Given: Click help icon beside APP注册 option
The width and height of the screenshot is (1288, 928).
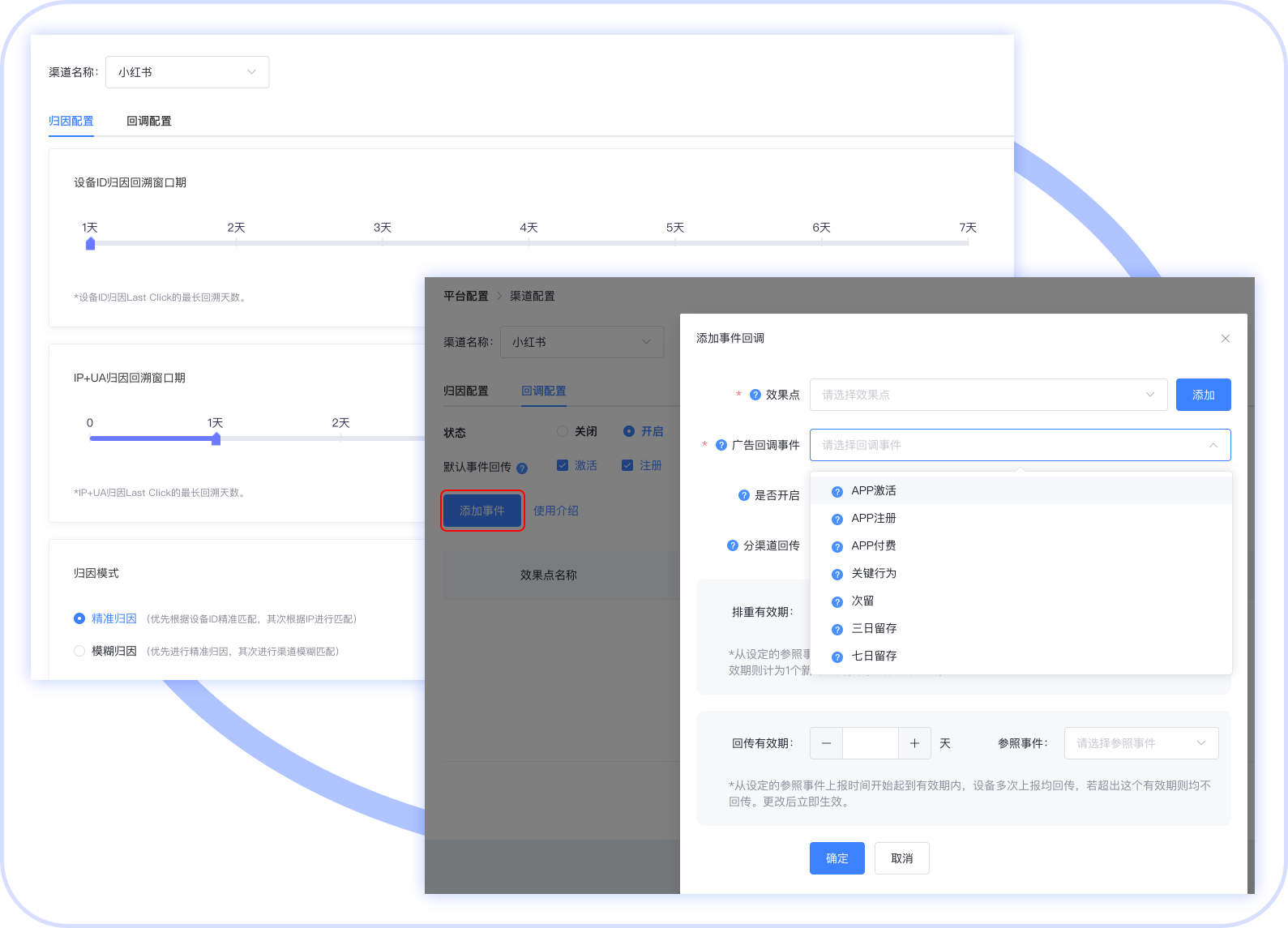Looking at the screenshot, I should pyautogui.click(x=837, y=519).
